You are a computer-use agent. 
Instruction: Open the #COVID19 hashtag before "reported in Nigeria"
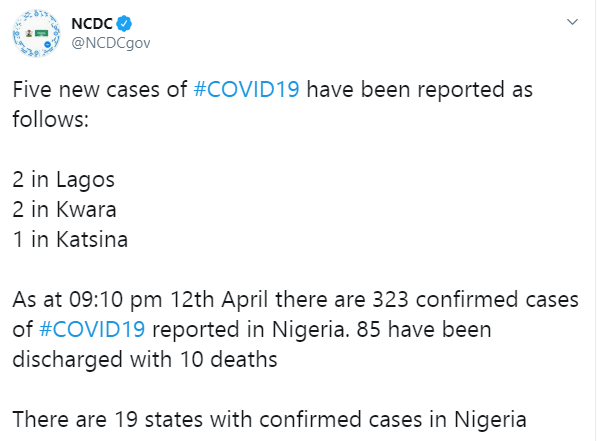(x=92, y=329)
